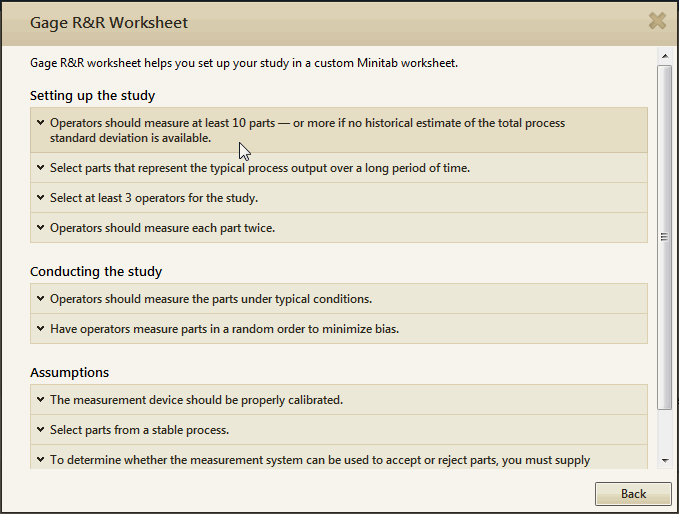Click chevron beside 'Select parts from a stable process'
This screenshot has width=679, height=514.
[x=39, y=430]
